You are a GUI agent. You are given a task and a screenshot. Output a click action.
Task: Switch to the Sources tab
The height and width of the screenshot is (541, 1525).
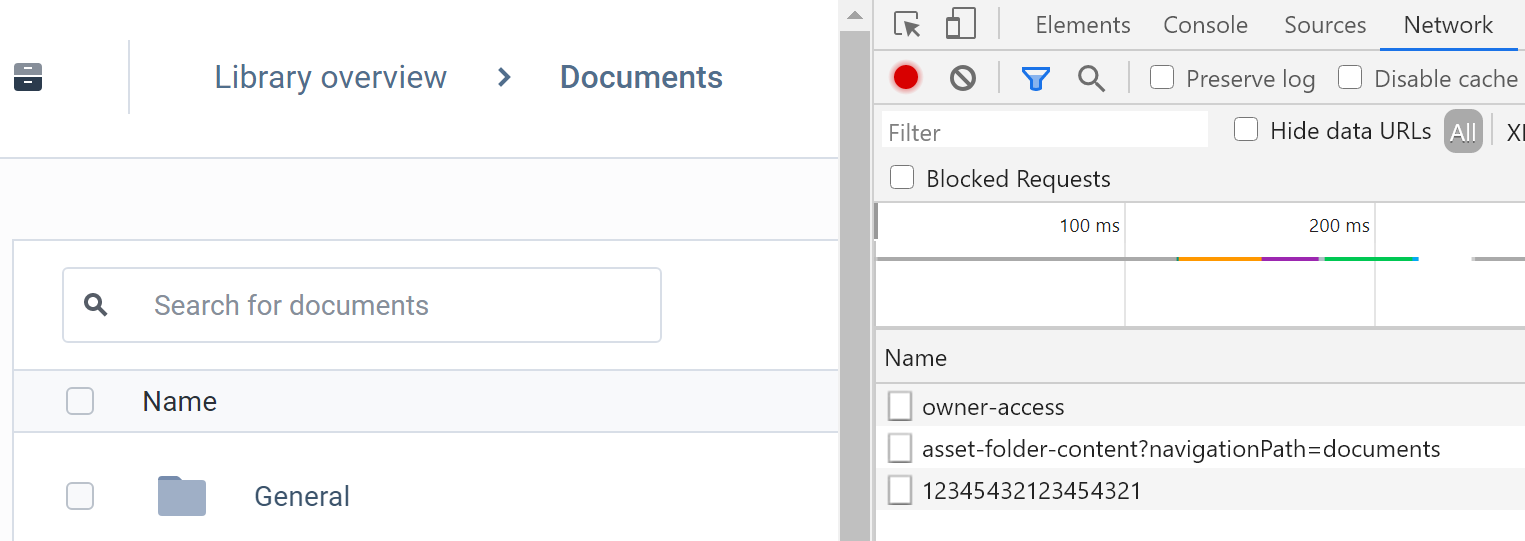pyautogui.click(x=1325, y=25)
